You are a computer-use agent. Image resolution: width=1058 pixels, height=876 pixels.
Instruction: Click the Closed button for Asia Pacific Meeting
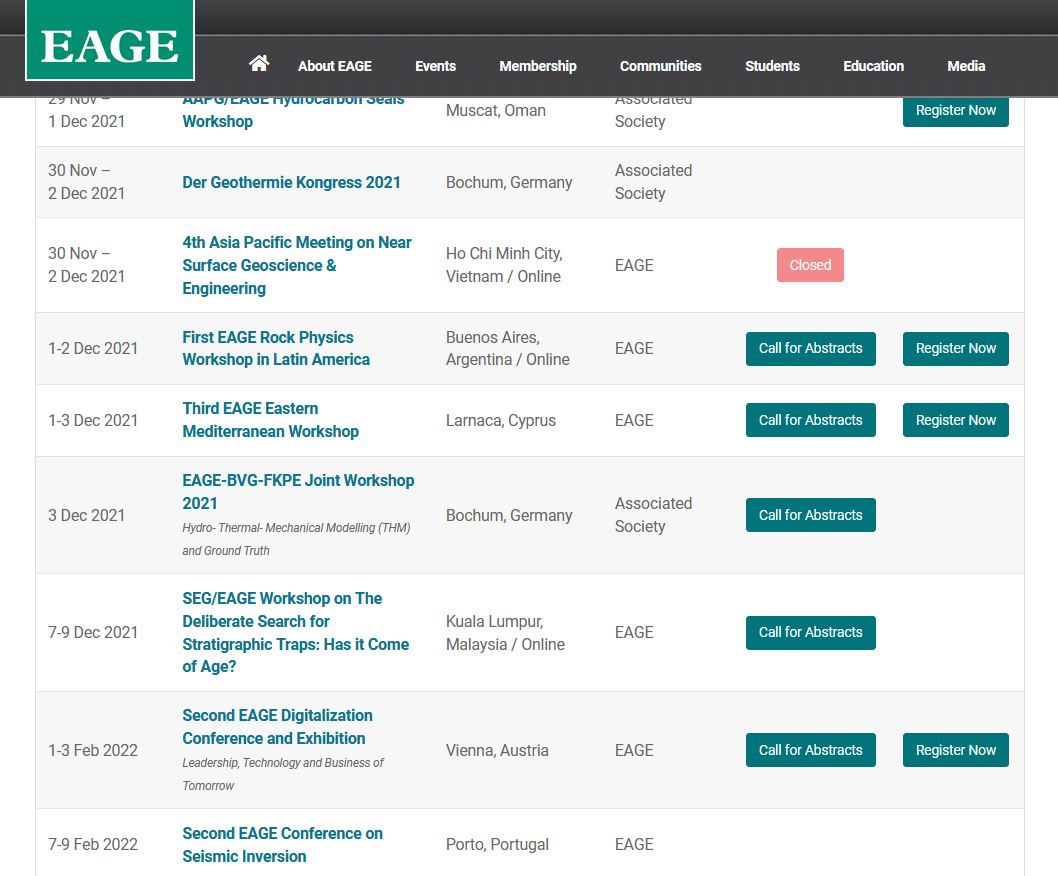tap(810, 265)
